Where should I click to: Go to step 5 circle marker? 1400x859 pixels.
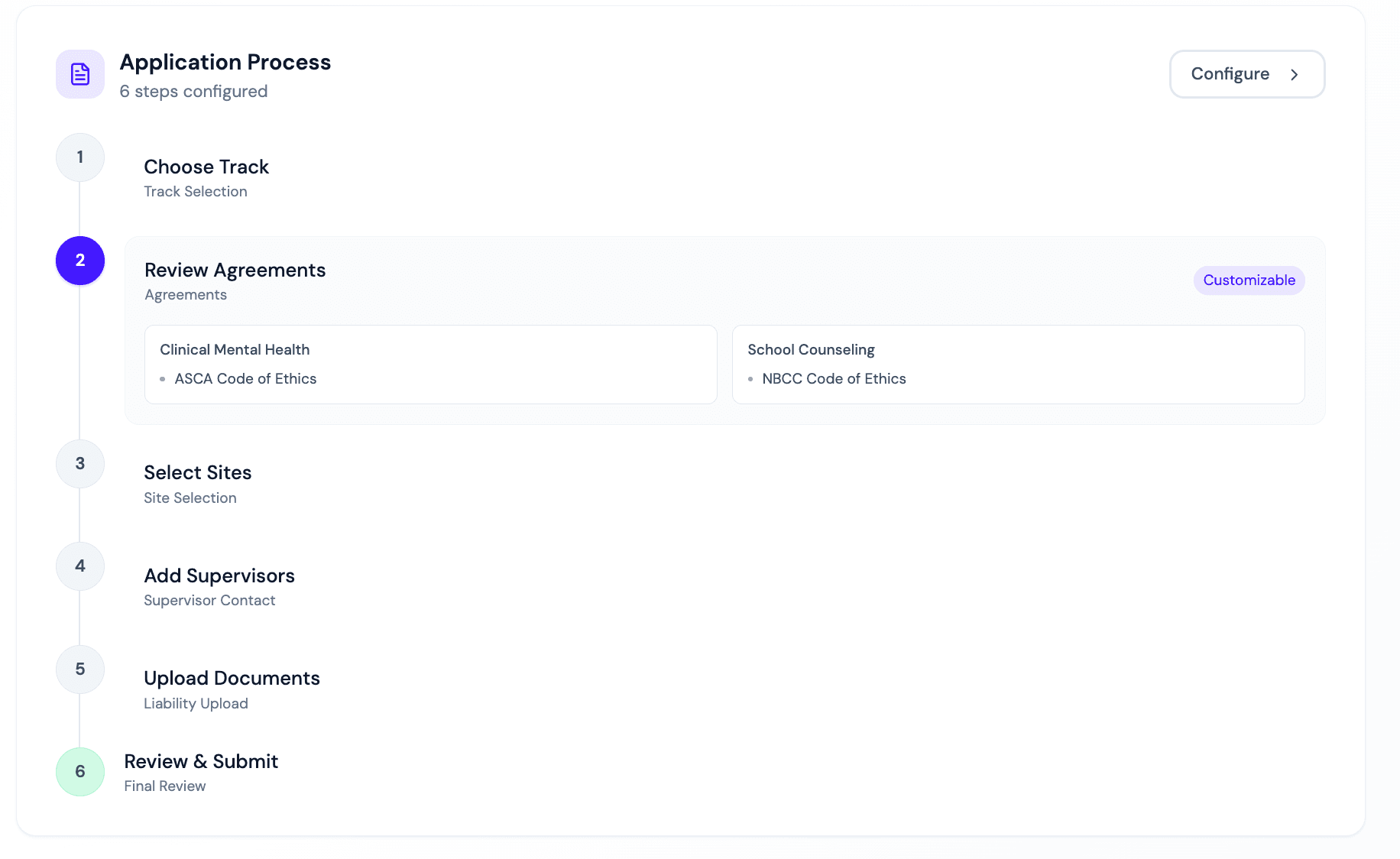point(80,669)
